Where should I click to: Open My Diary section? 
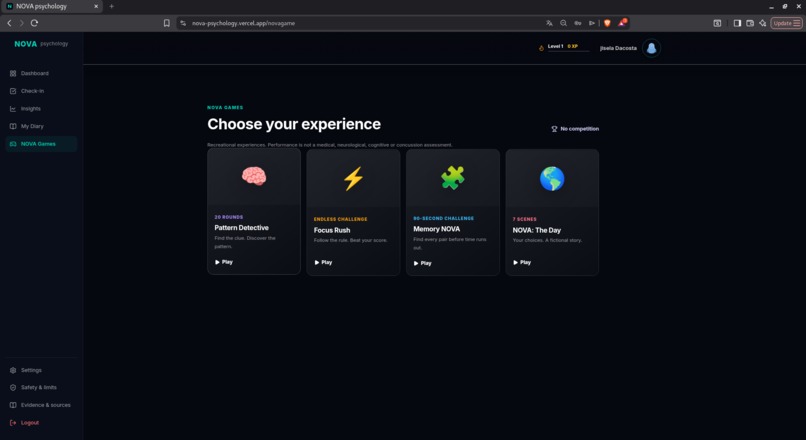pos(41,126)
